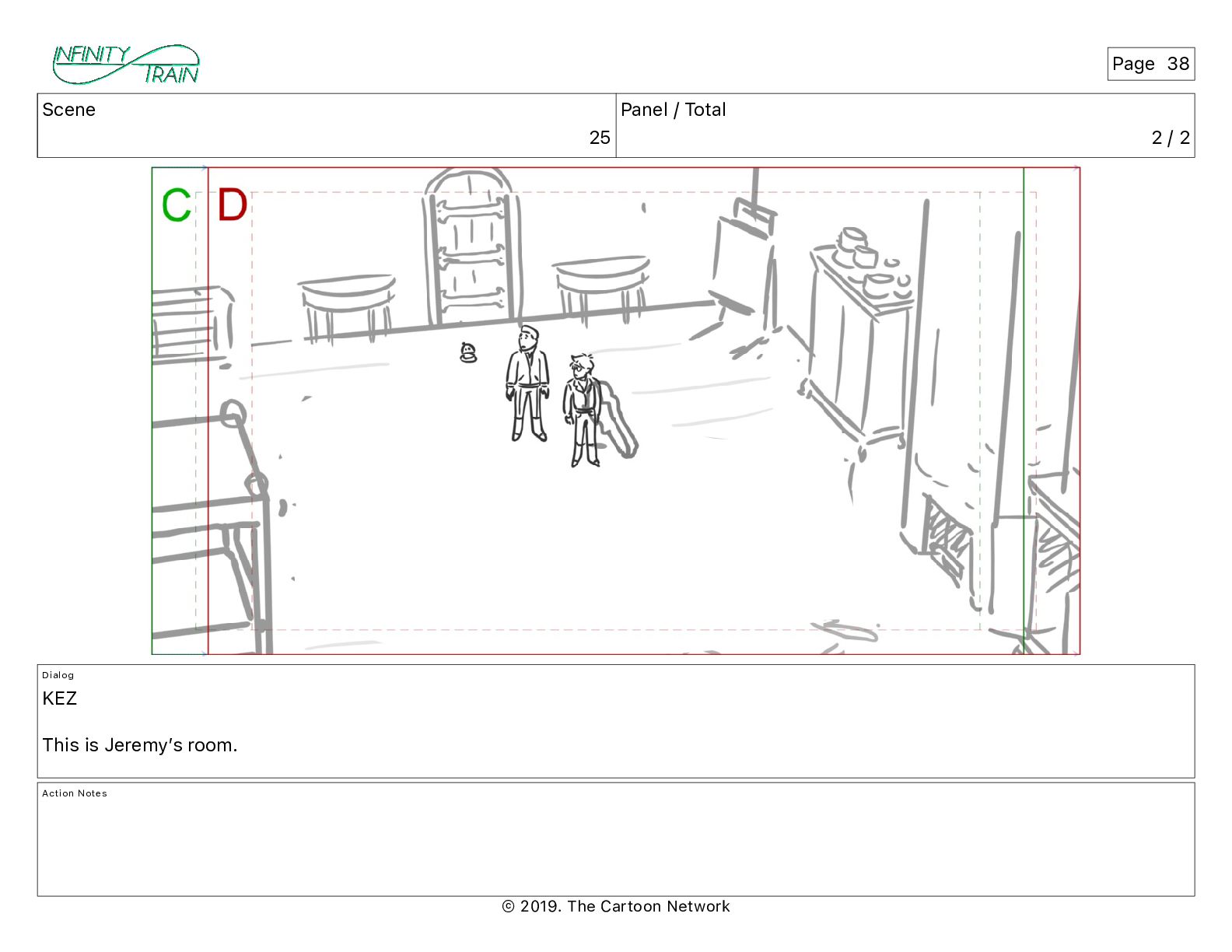
Task: Click the Dialog label
Action: click(58, 675)
